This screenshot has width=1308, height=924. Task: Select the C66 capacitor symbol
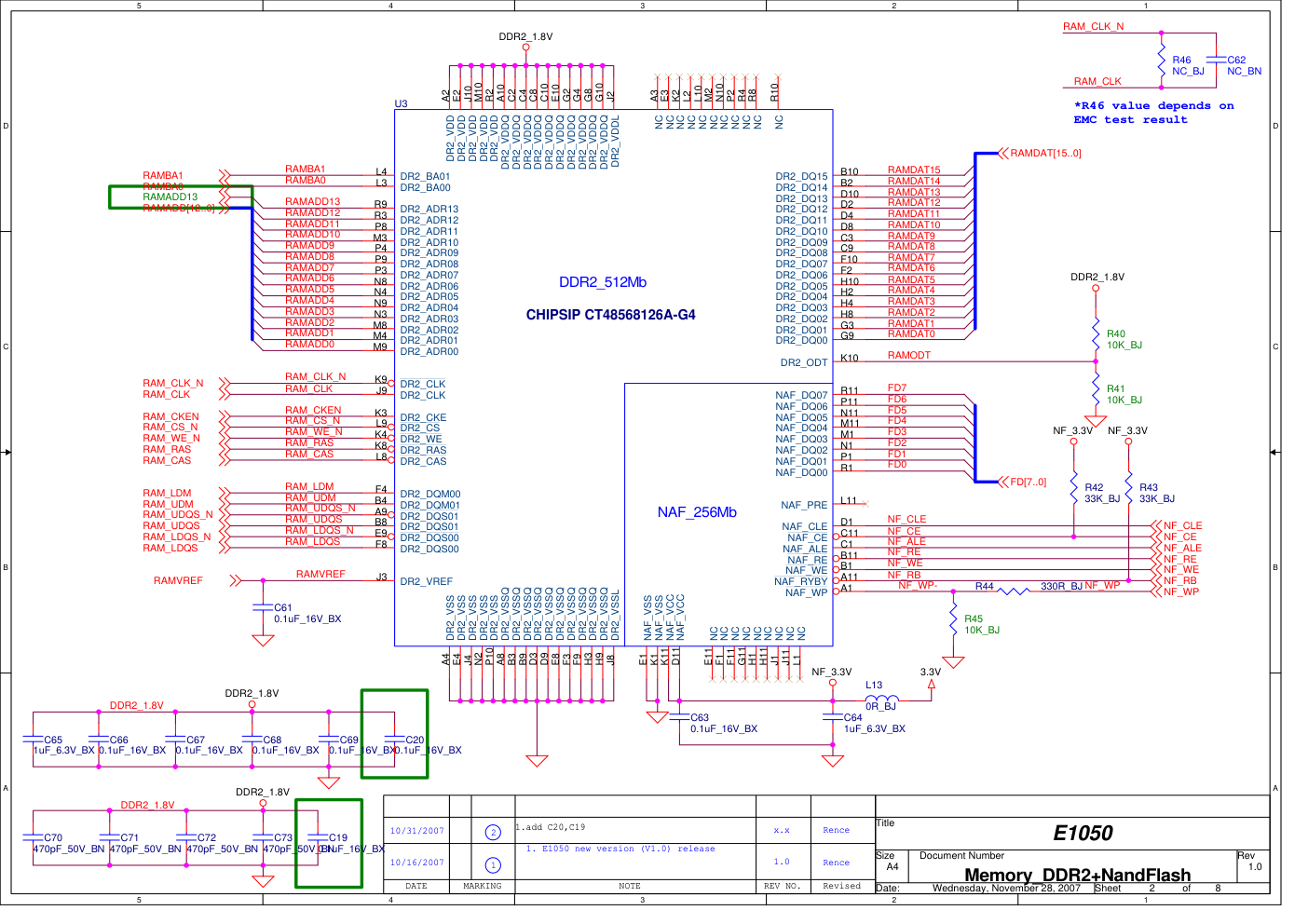[99, 740]
